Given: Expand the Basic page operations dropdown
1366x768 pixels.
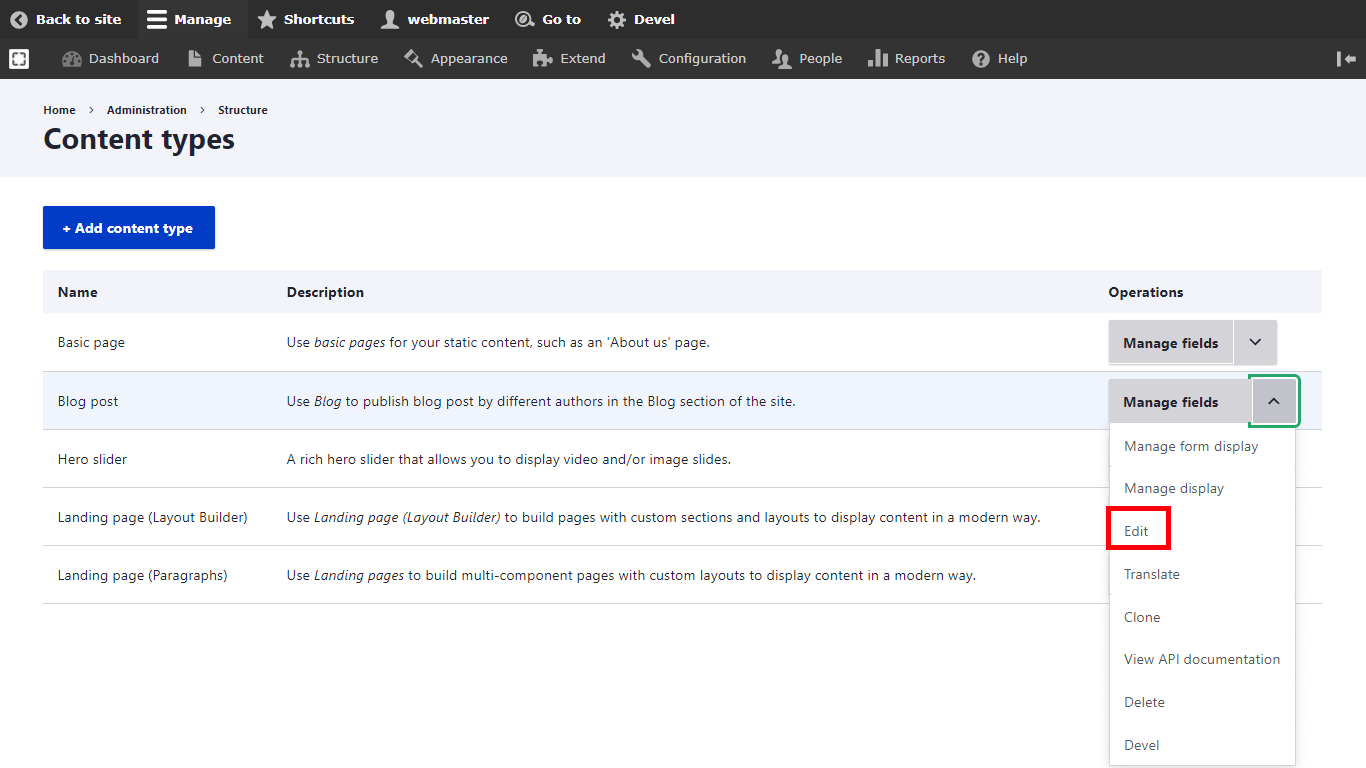Looking at the screenshot, I should 1255,342.
